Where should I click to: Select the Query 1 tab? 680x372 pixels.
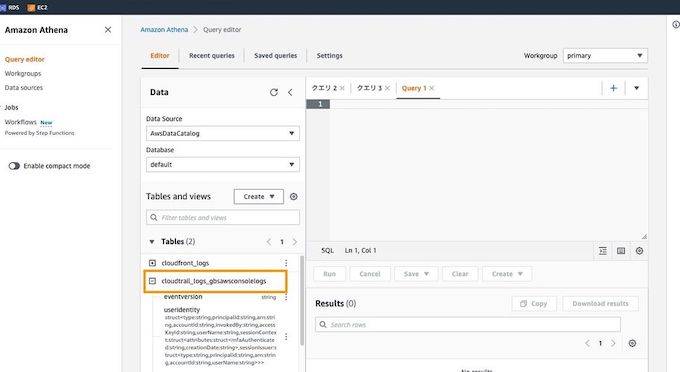coord(414,88)
